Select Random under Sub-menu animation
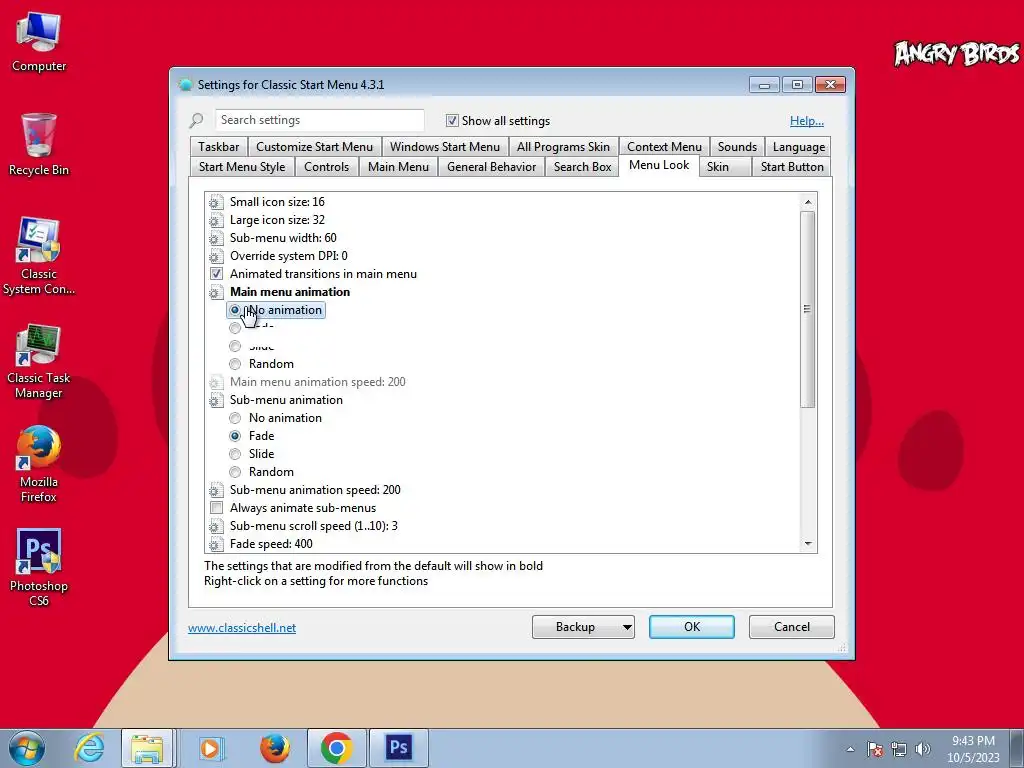 coord(235,472)
